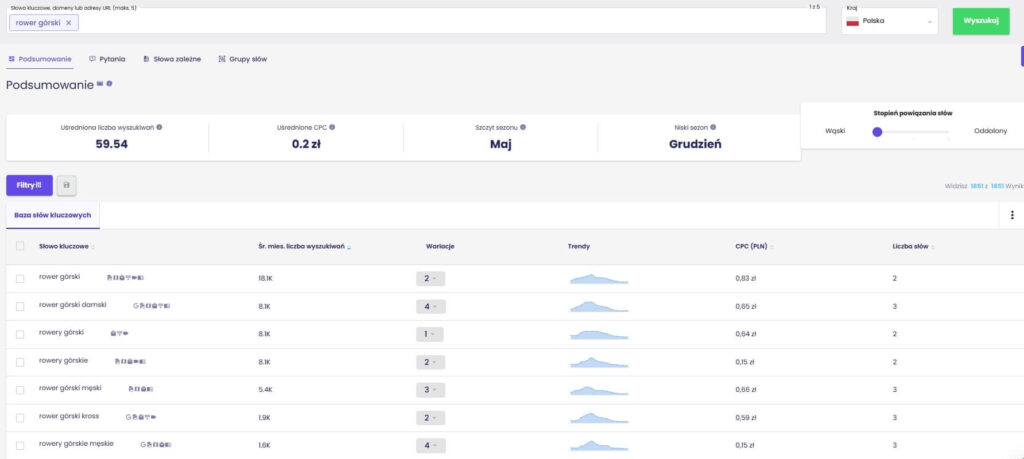Screen dimensions: 1024x459
Task: Click info icon beside Podsumowanie heading
Action: [x=109, y=84]
